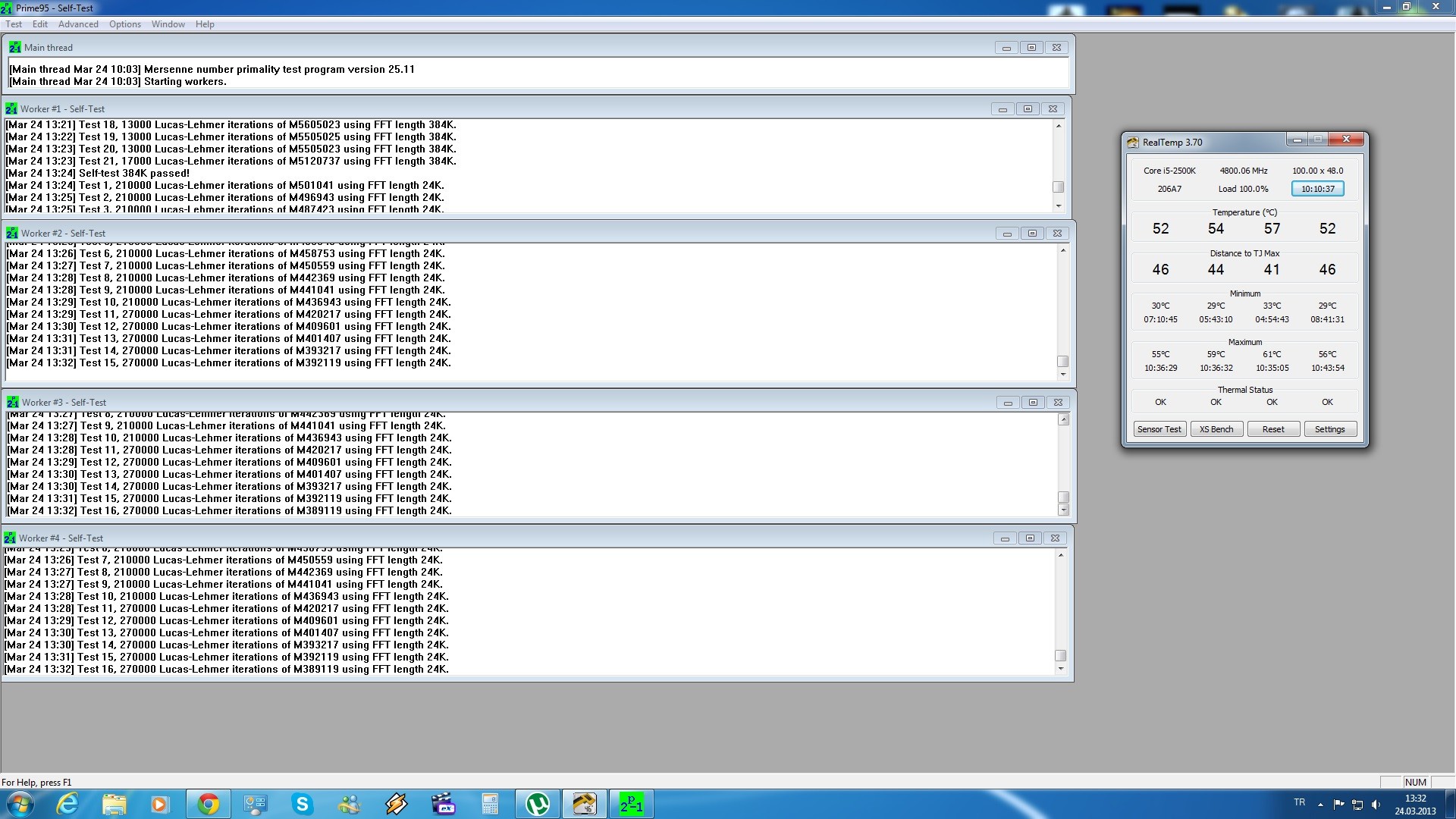Open the Test menu in Prime95
The height and width of the screenshot is (819, 1456).
pyautogui.click(x=14, y=24)
